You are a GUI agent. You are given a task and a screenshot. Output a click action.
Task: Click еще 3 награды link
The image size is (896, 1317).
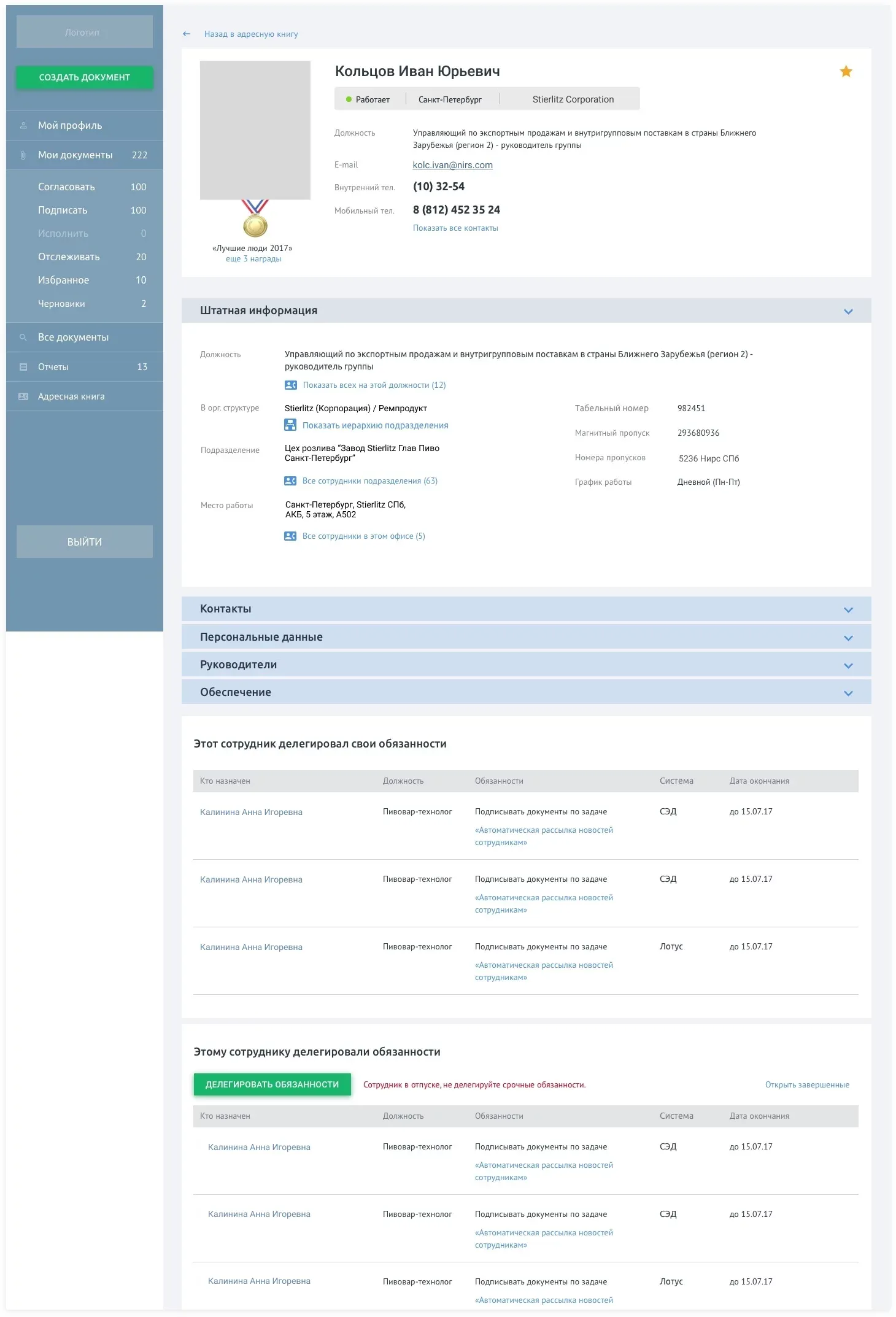point(253,259)
